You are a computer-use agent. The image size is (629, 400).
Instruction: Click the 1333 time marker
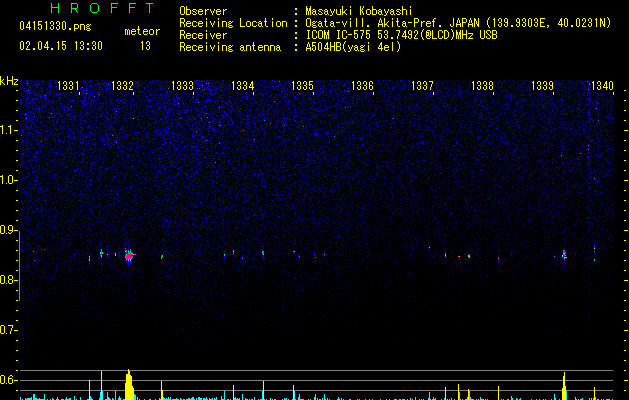[183, 86]
